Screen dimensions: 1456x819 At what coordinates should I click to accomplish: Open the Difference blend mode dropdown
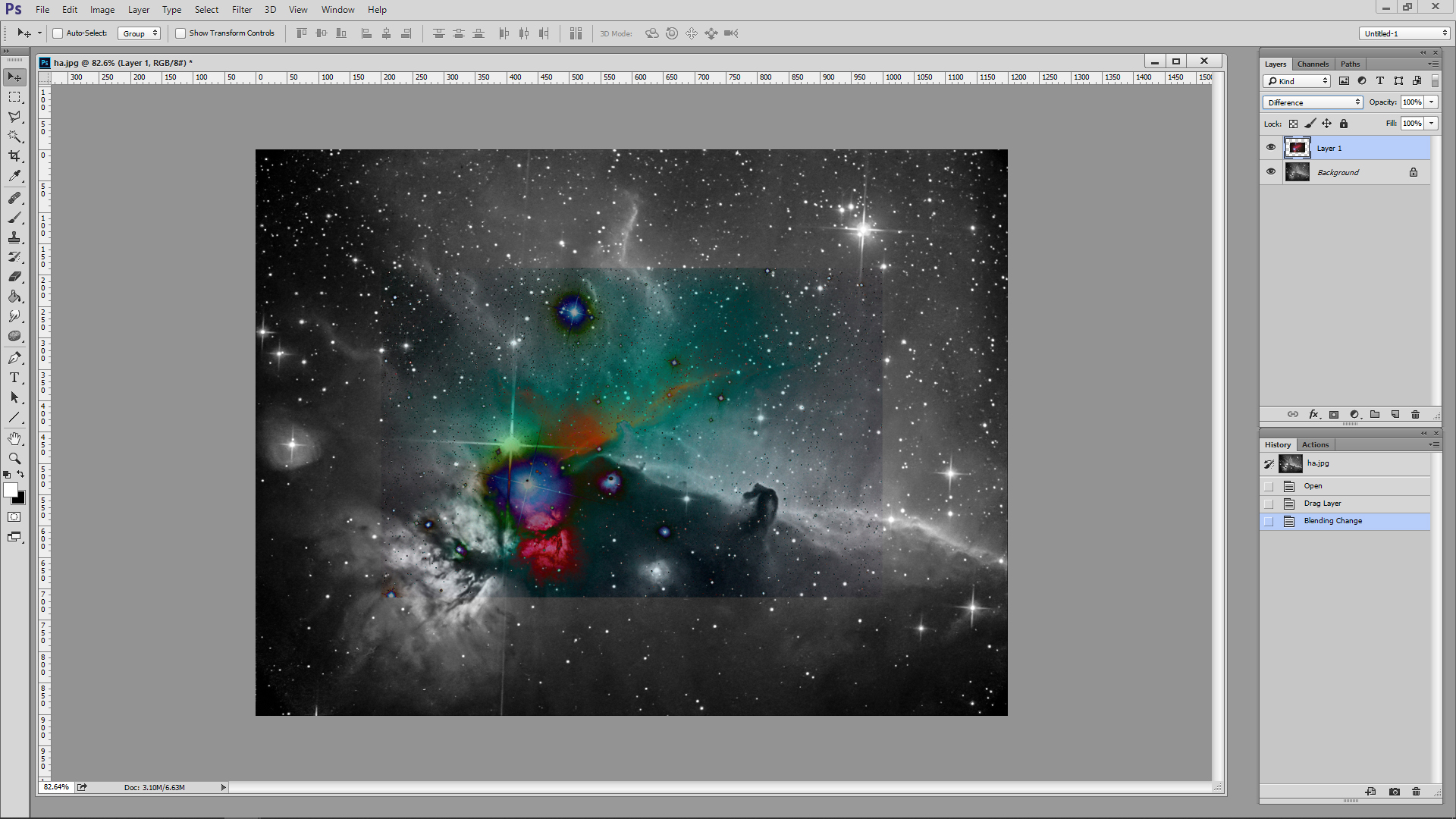[1312, 102]
